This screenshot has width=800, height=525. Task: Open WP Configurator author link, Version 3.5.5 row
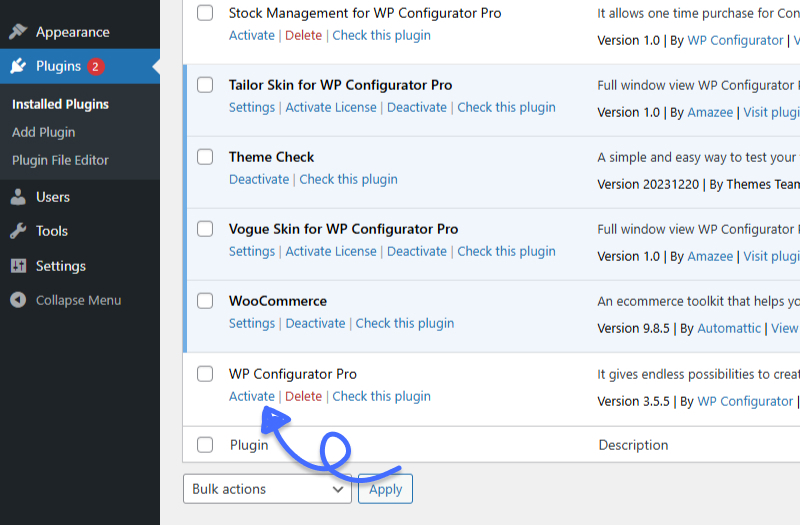745,401
